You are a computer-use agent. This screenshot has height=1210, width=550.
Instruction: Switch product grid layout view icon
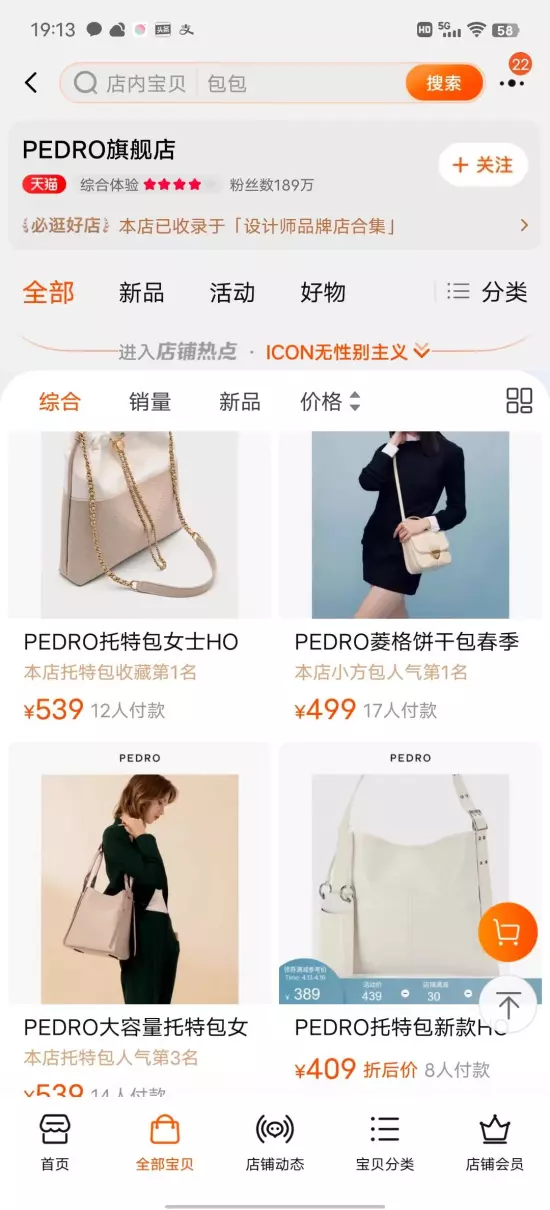[519, 402]
